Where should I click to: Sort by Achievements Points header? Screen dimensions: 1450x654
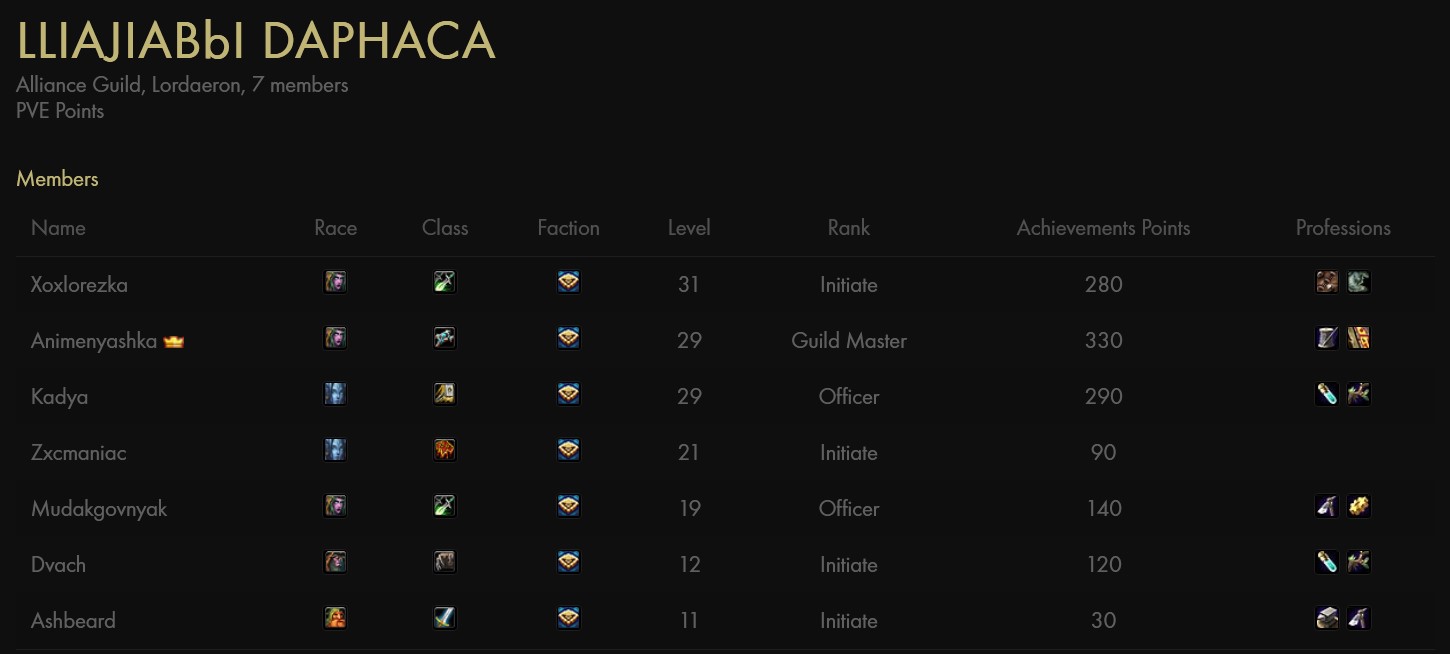[x=1103, y=228]
